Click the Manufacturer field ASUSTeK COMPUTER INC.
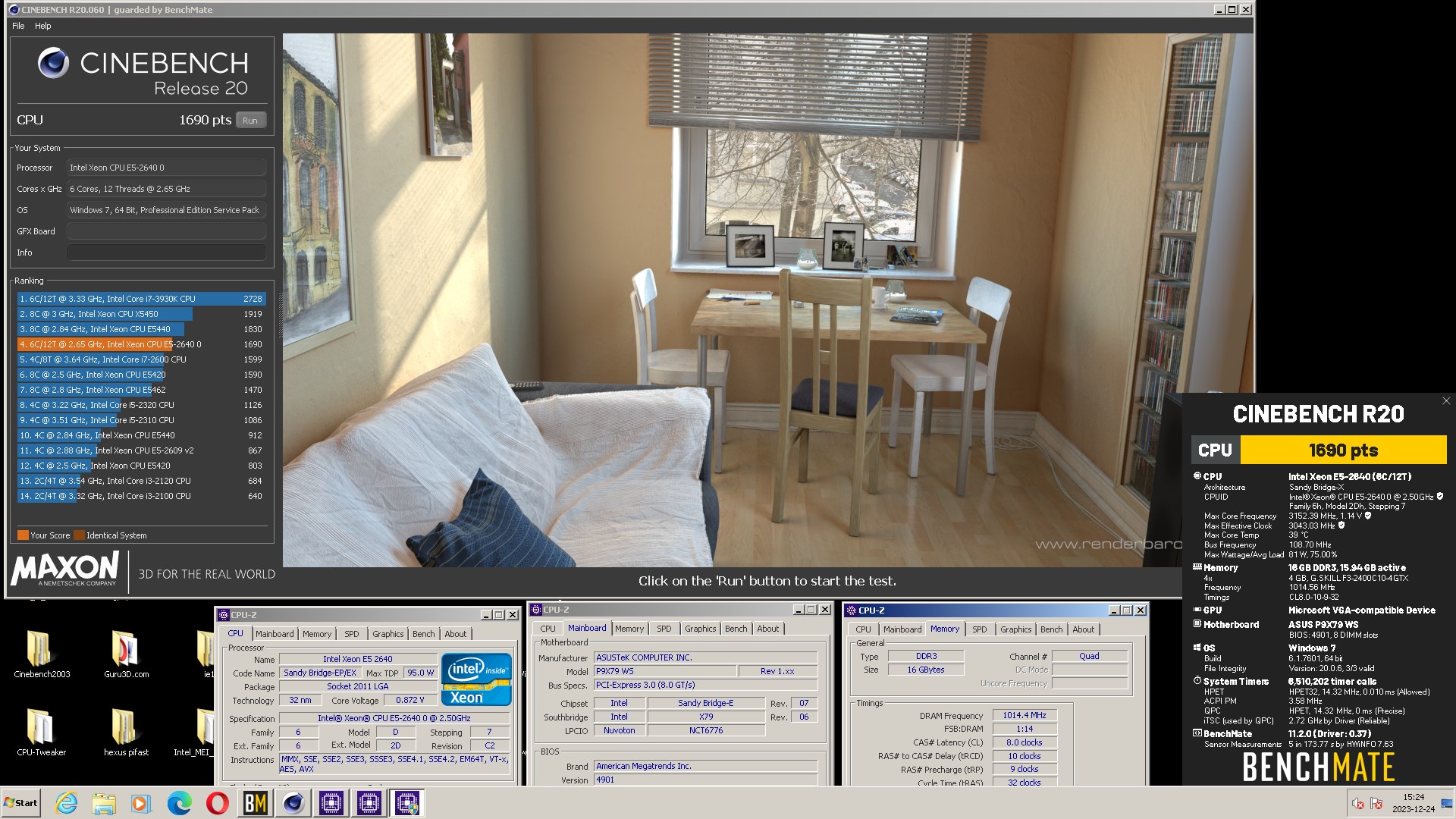 705,657
